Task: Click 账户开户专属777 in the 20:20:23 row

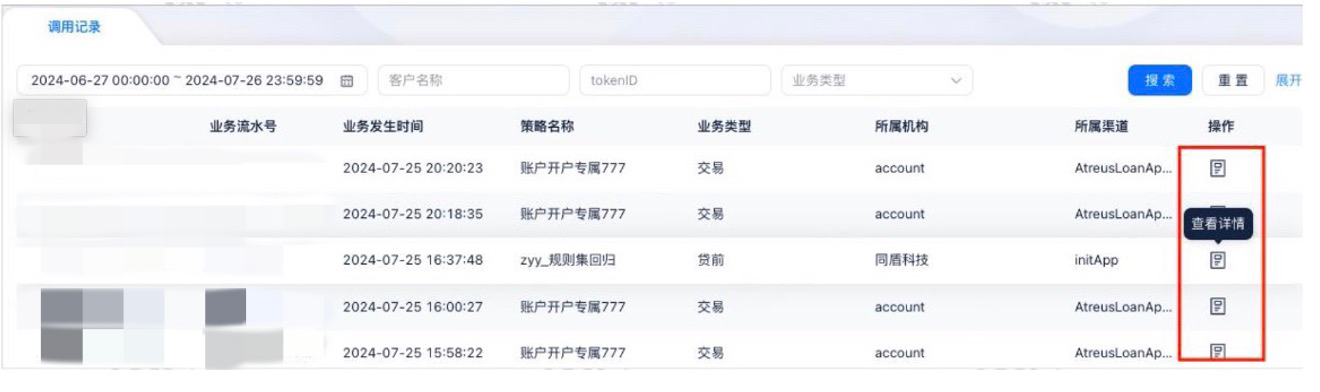Action: click(x=573, y=169)
